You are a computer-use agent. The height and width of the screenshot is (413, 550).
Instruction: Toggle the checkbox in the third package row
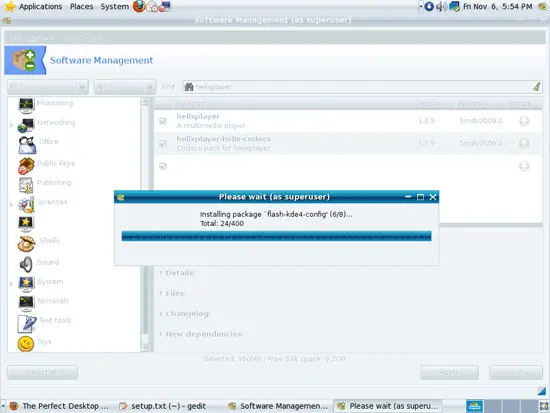(163, 166)
